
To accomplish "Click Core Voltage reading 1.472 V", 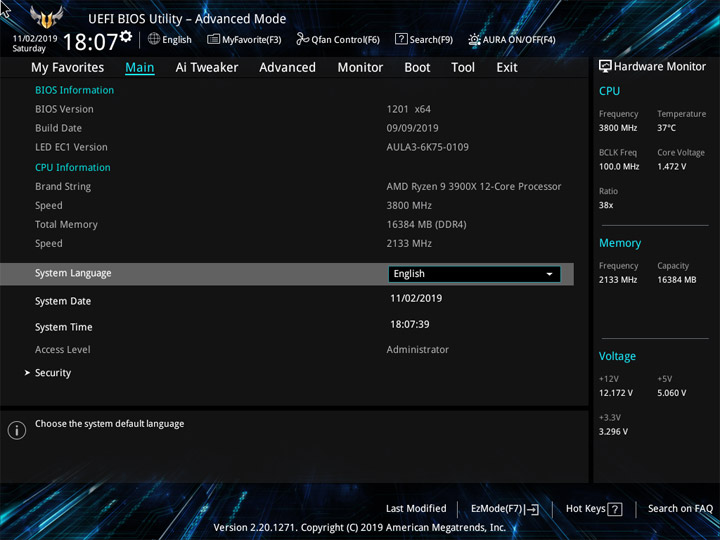I will (671, 166).
